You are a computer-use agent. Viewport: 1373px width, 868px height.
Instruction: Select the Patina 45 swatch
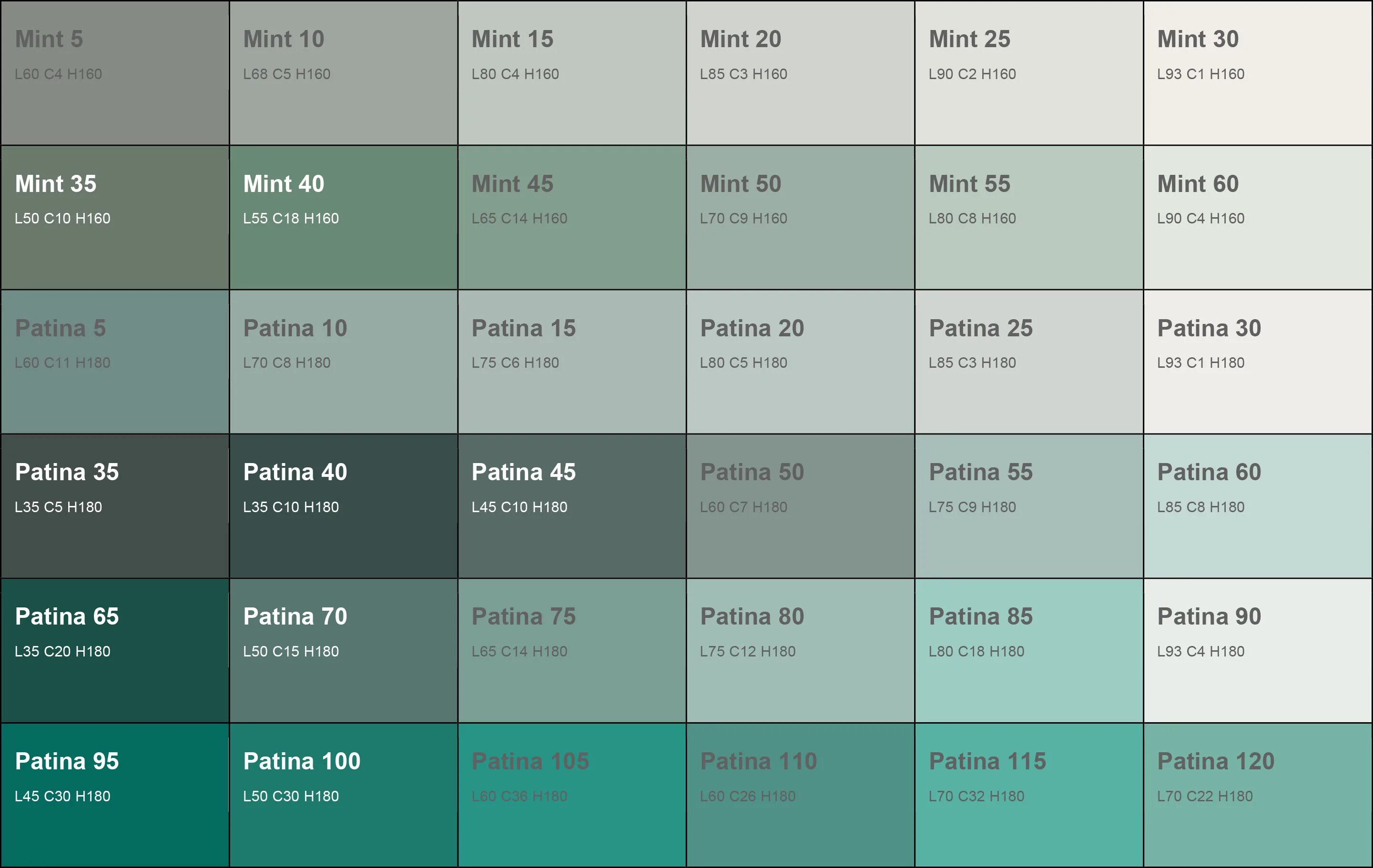click(x=571, y=505)
